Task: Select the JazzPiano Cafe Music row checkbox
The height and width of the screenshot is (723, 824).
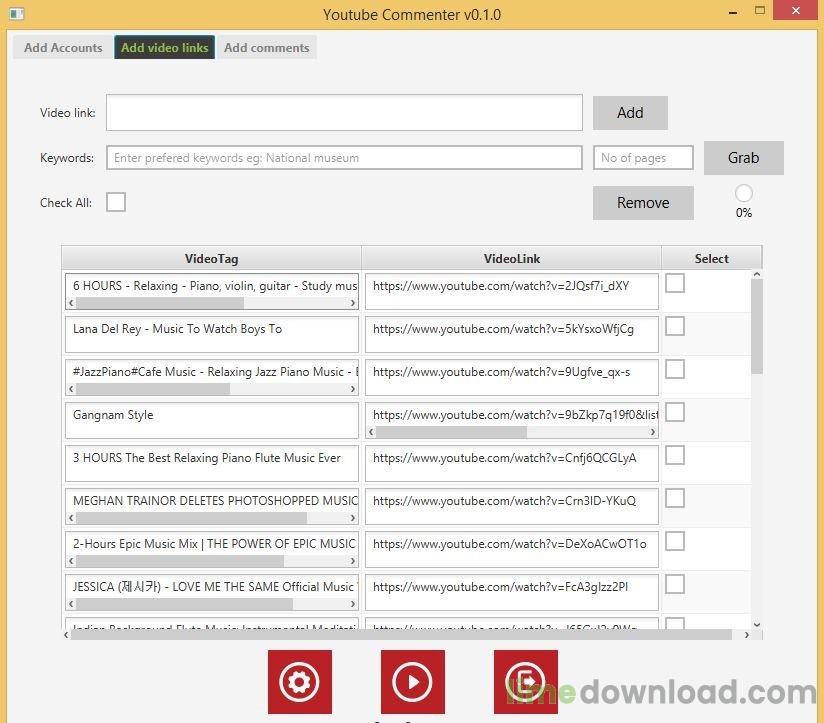Action: [675, 369]
